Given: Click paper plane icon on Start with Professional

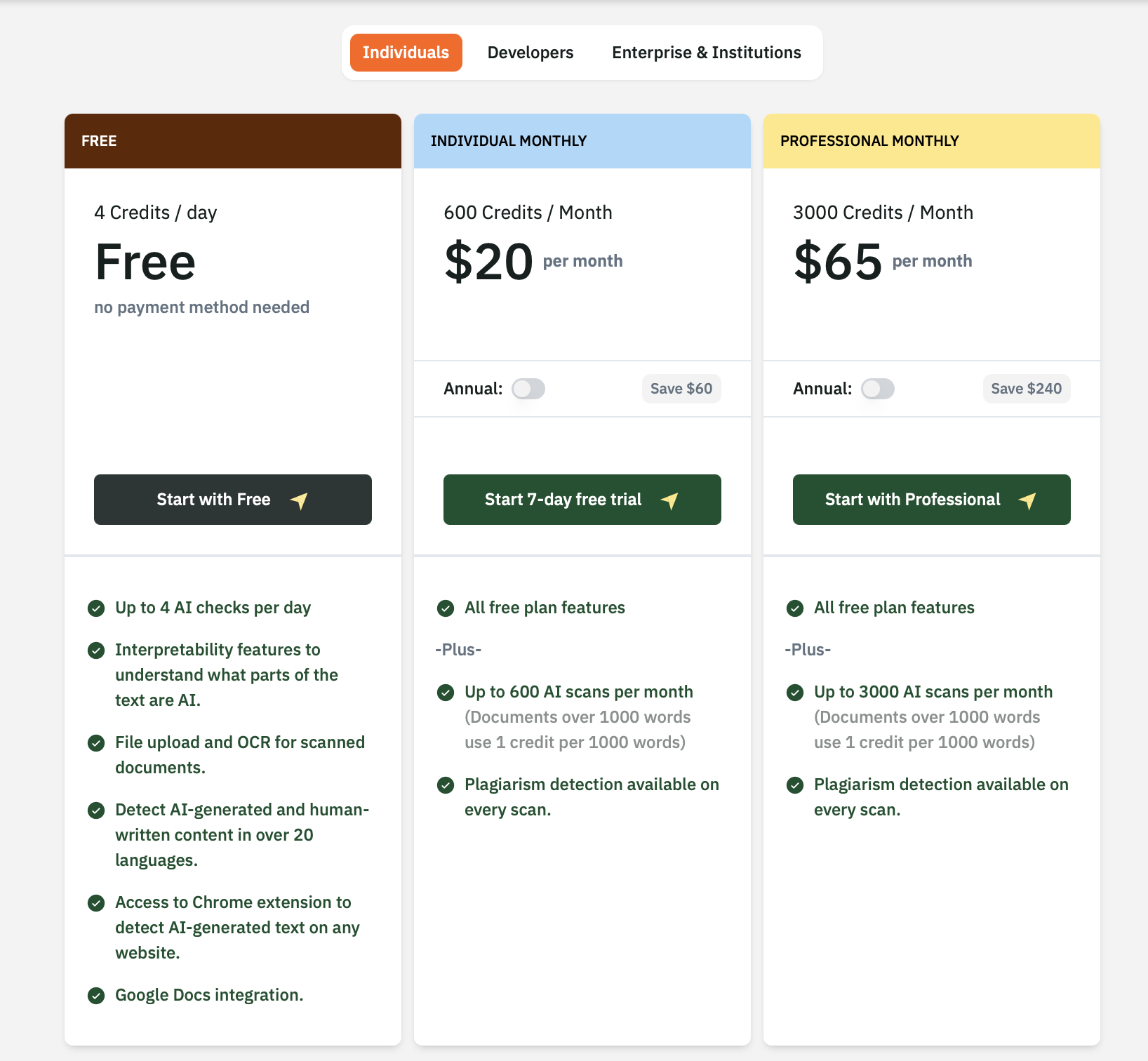Looking at the screenshot, I should (1028, 500).
